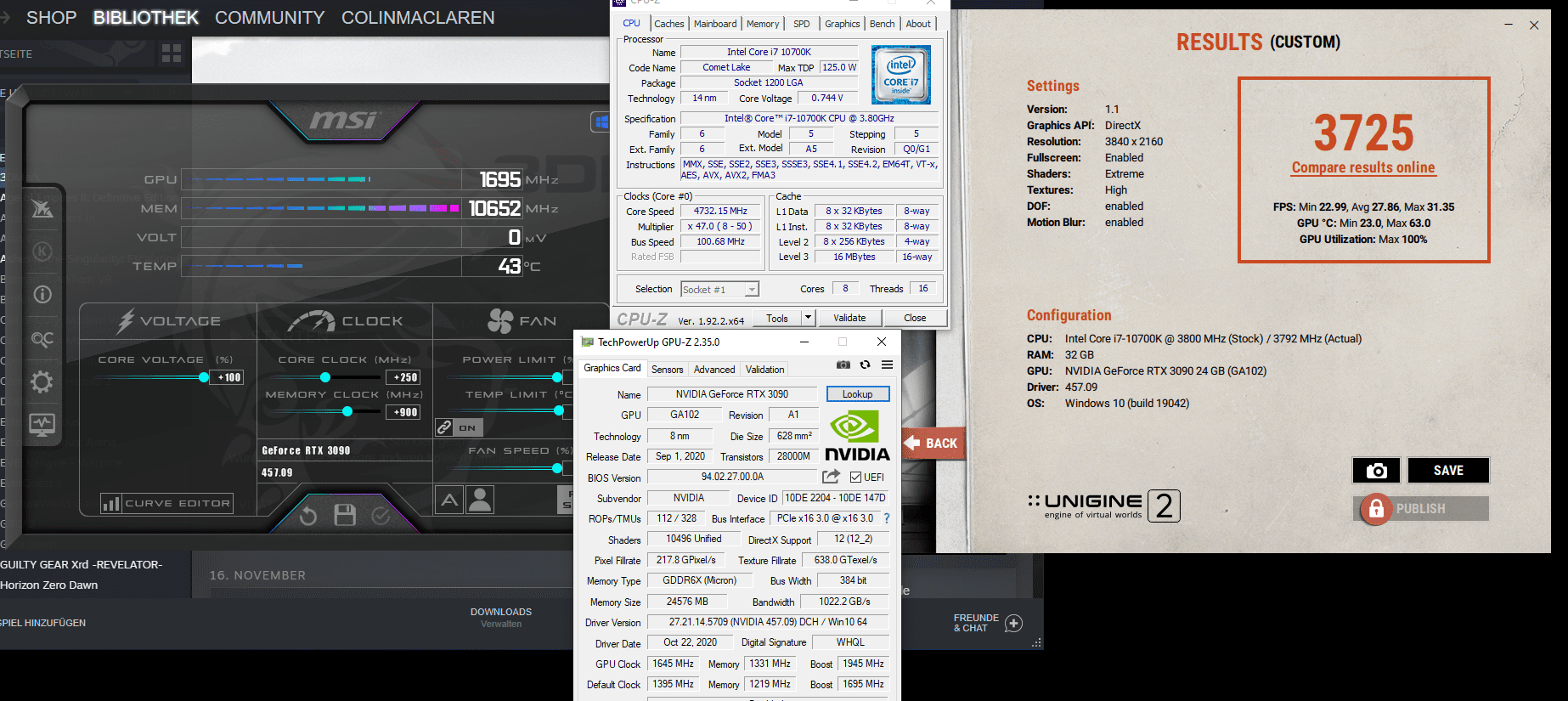Click the MSI dragon gaming app icon in Afterburner sidebar
The image size is (1568, 701).
42,208
